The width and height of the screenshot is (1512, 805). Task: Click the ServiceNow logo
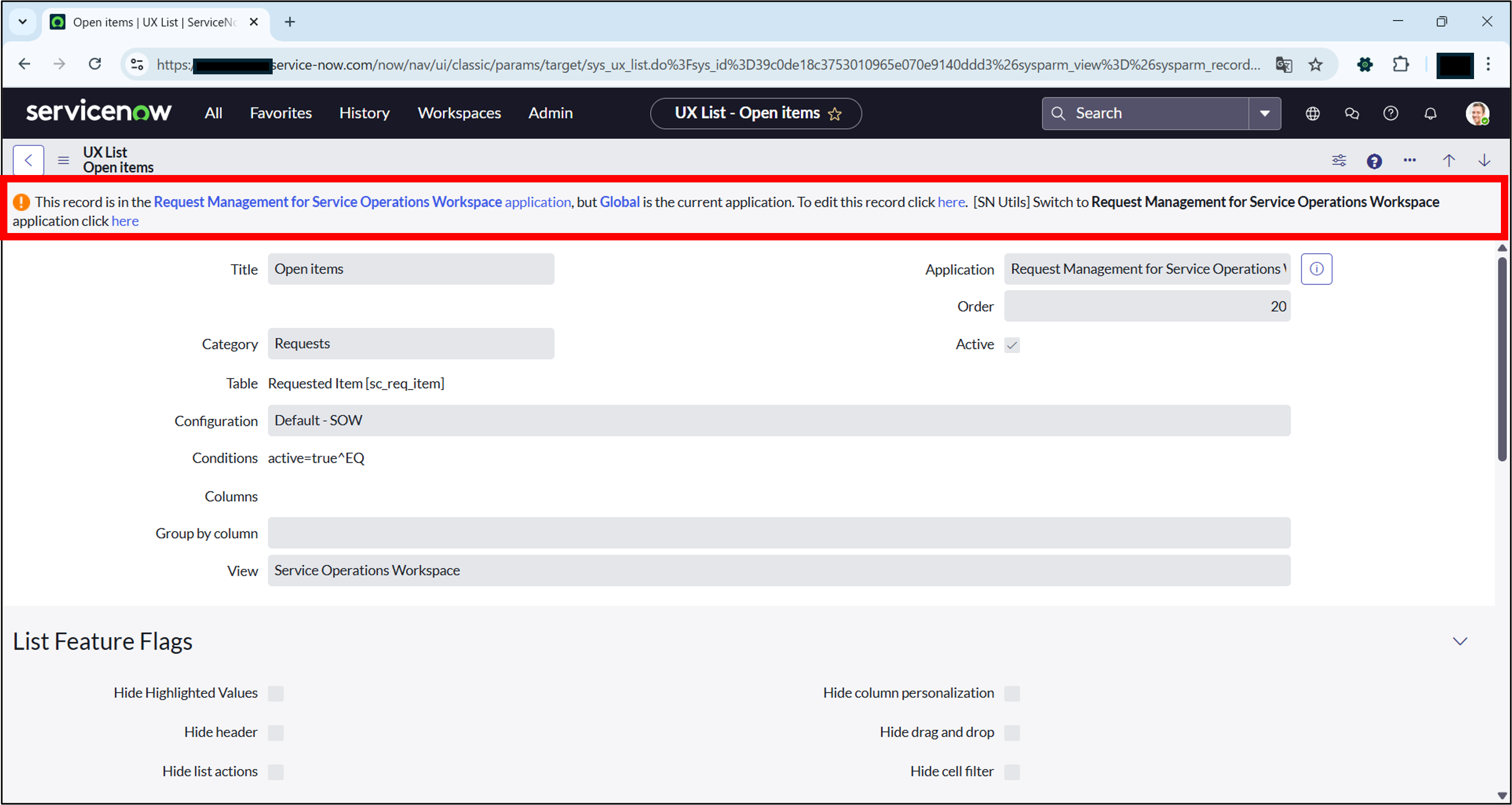point(99,111)
